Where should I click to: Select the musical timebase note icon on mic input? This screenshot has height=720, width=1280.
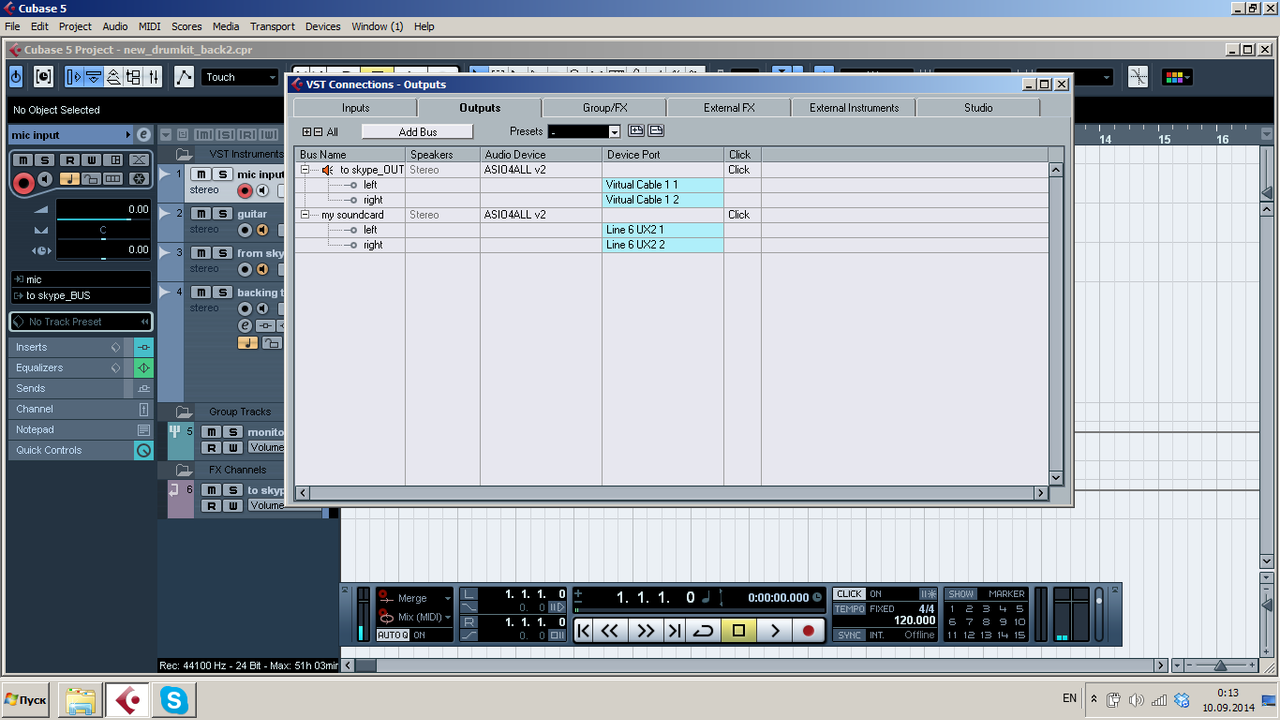point(70,179)
